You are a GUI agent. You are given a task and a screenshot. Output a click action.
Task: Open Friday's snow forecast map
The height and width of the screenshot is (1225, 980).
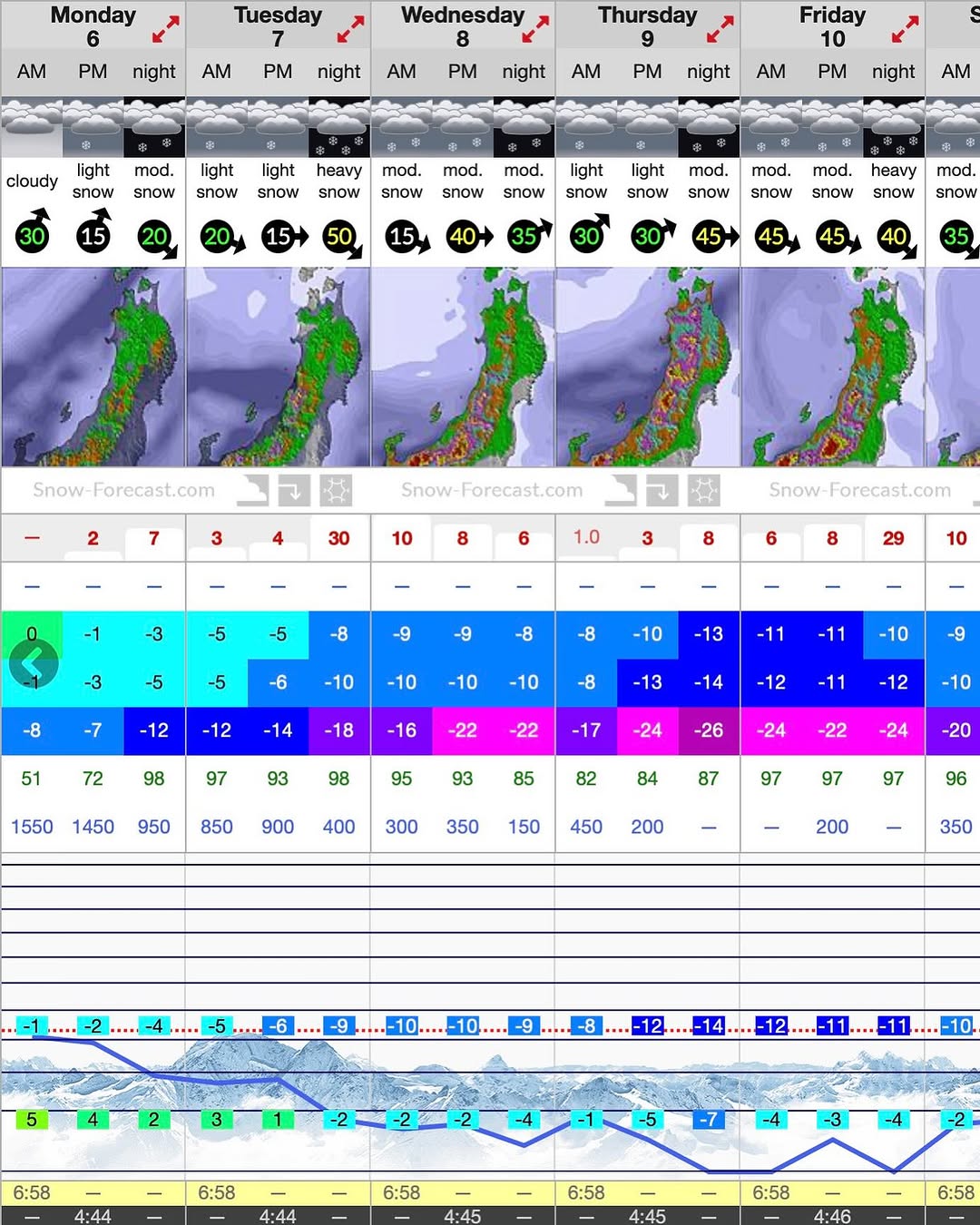point(833,367)
